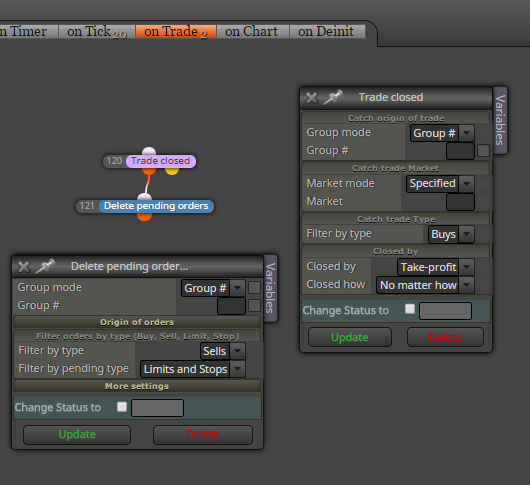Pin the Trade closed panel
The image size is (530, 485).
click(333, 97)
